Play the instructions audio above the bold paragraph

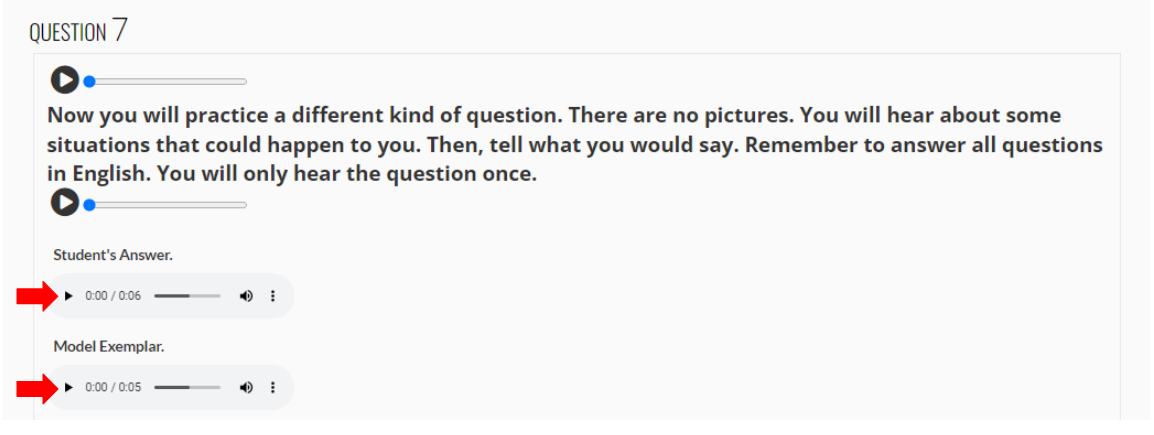65,79
